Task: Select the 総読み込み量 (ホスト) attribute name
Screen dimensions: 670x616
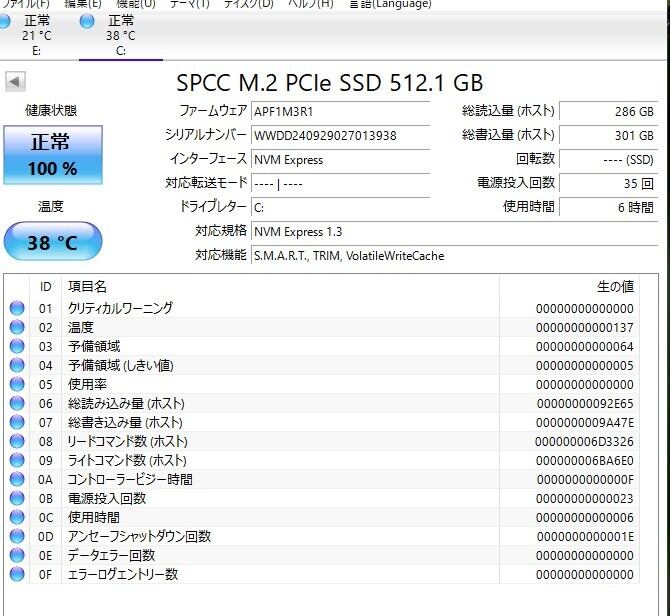Action: pyautogui.click(x=126, y=403)
